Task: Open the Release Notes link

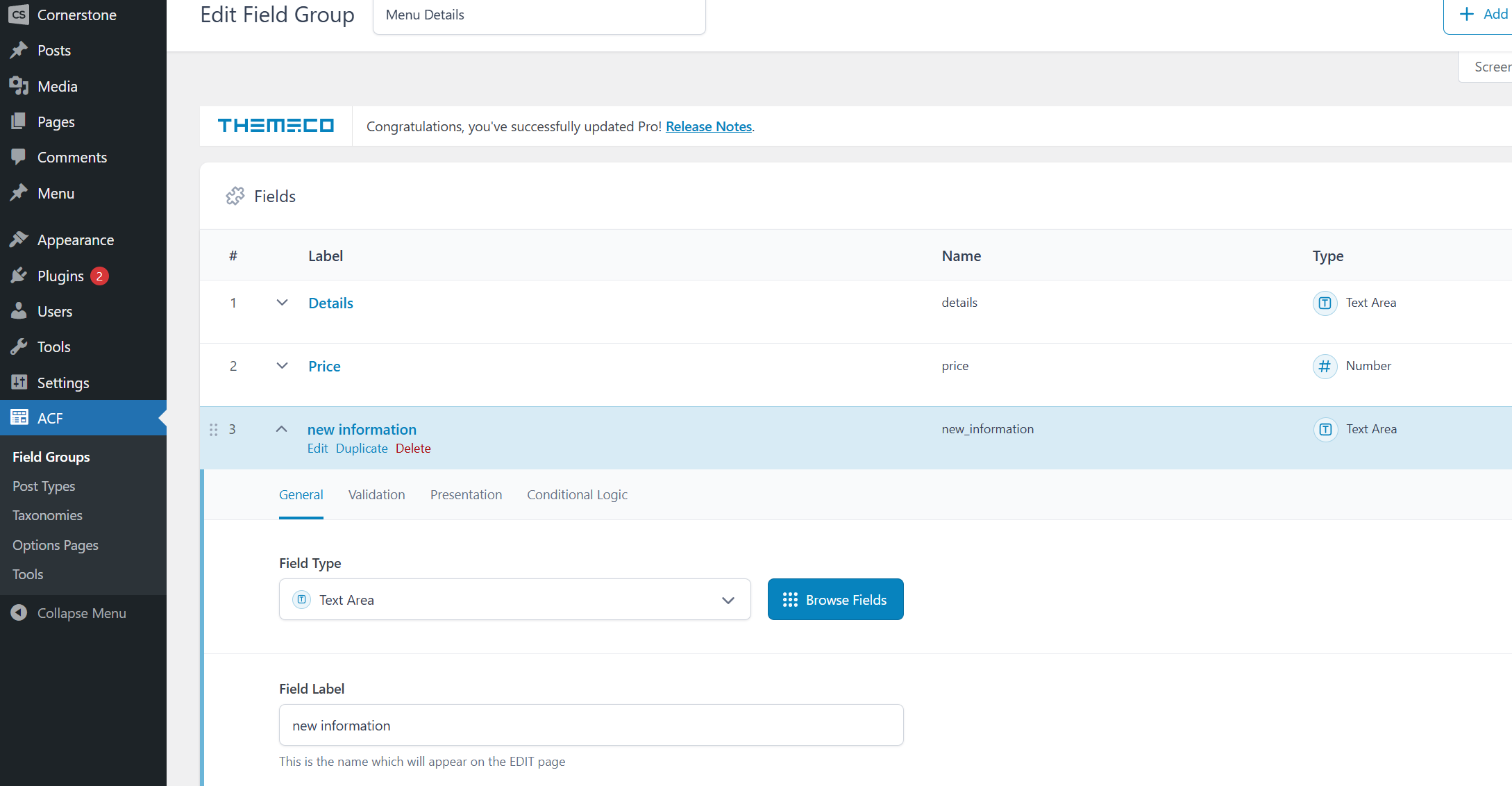Action: tap(708, 126)
